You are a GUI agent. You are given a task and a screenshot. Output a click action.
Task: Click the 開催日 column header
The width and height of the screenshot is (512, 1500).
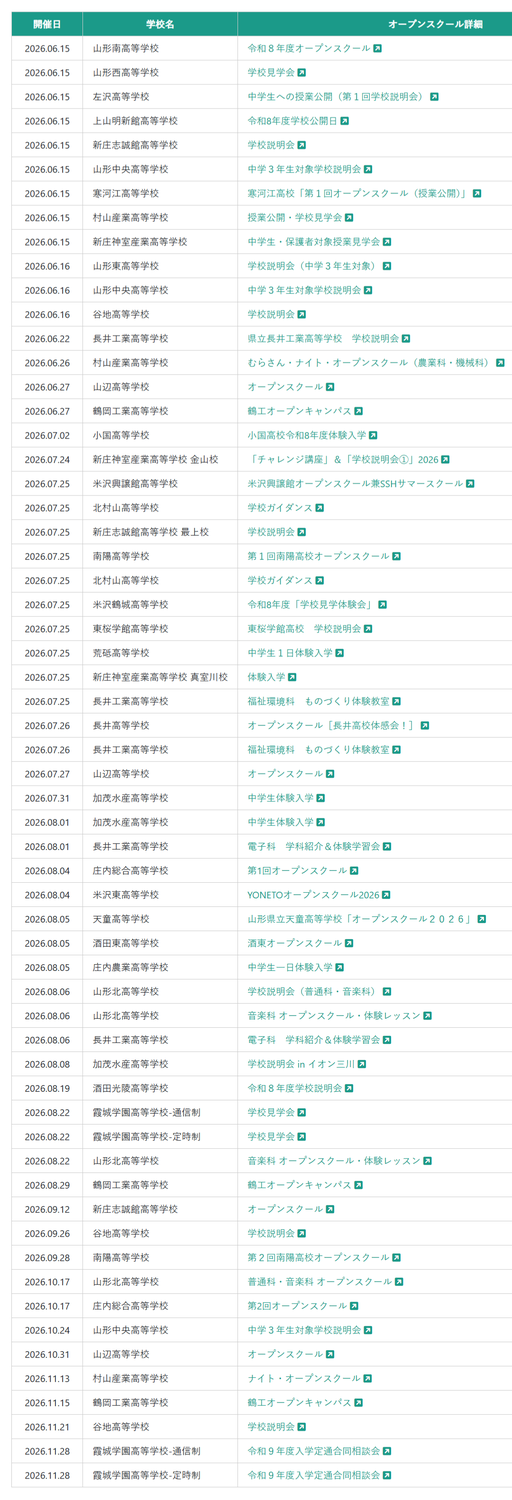(x=47, y=23)
